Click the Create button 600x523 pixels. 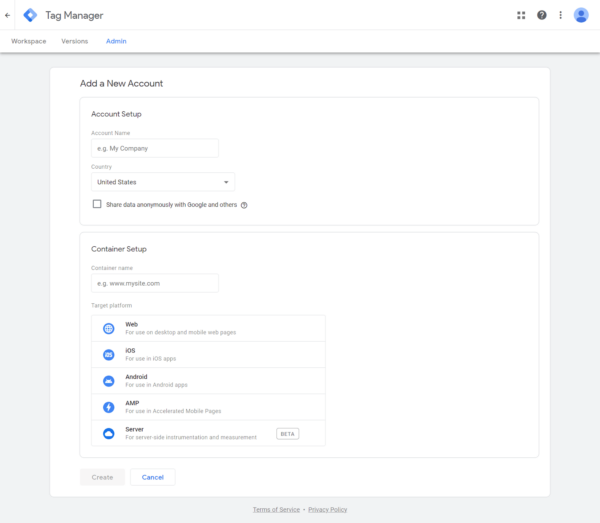point(103,477)
